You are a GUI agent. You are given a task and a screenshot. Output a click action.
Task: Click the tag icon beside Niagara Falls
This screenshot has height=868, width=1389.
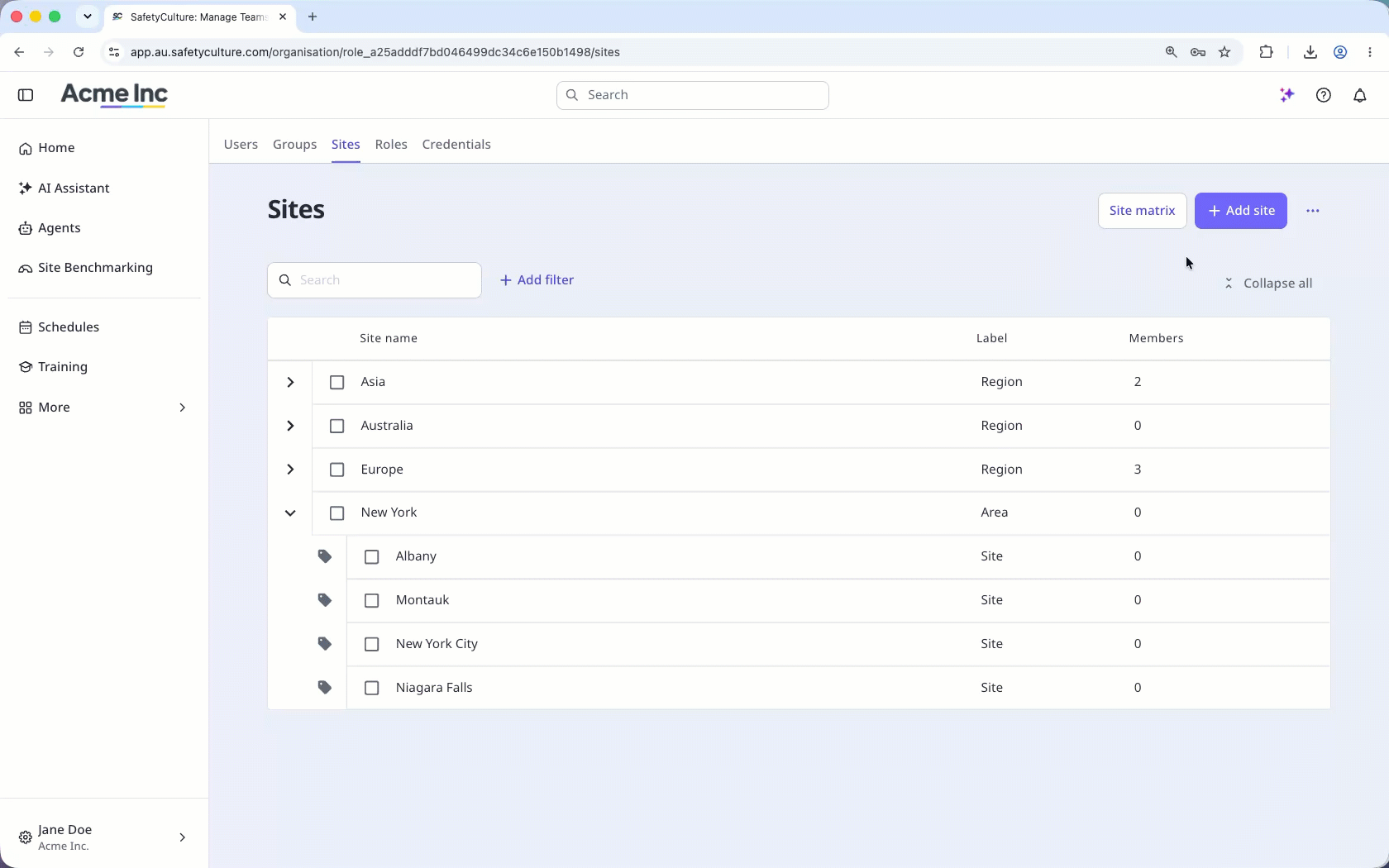[x=325, y=688]
